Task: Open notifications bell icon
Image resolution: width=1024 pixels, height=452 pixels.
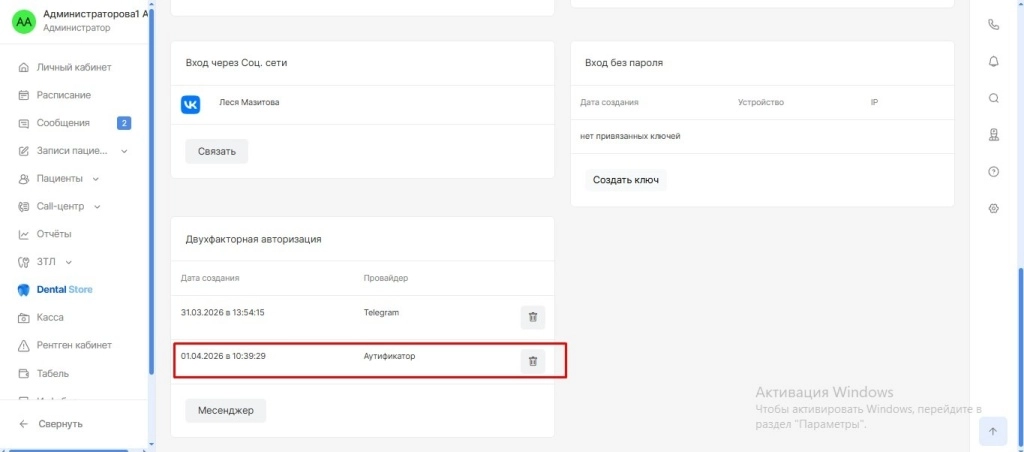Action: 993,61
